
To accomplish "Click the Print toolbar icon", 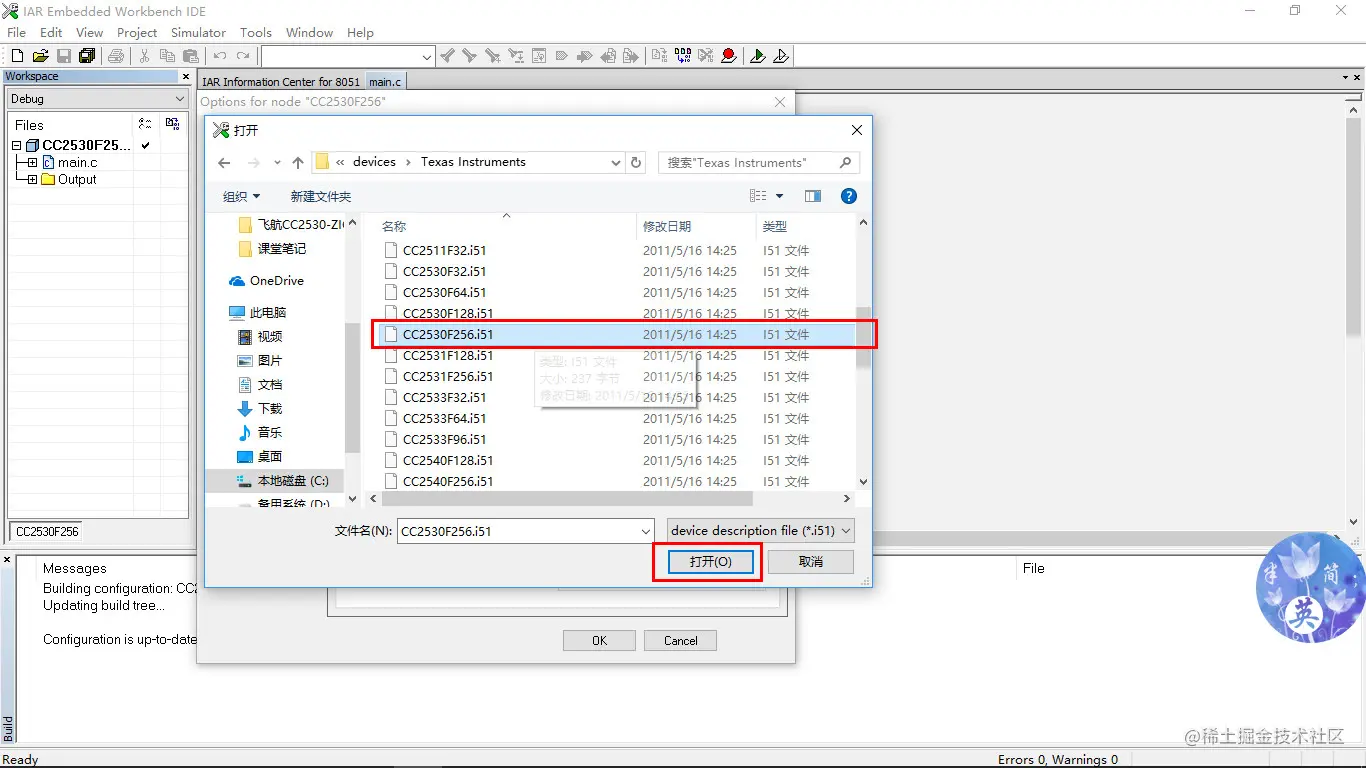I will click(116, 56).
